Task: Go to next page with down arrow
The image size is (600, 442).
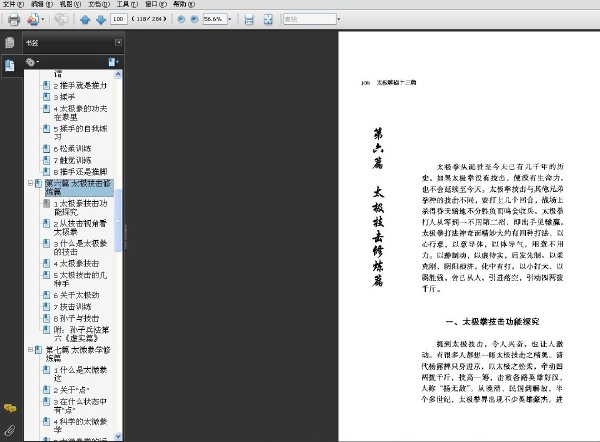Action: pyautogui.click(x=101, y=19)
